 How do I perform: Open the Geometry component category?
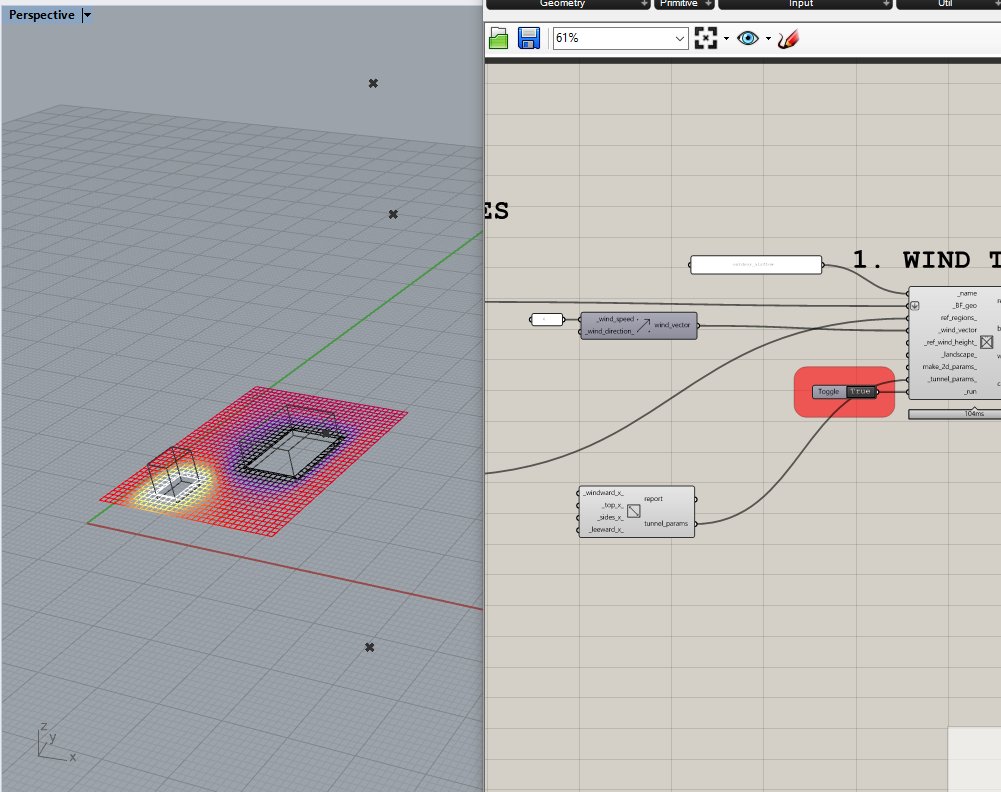[562, 4]
